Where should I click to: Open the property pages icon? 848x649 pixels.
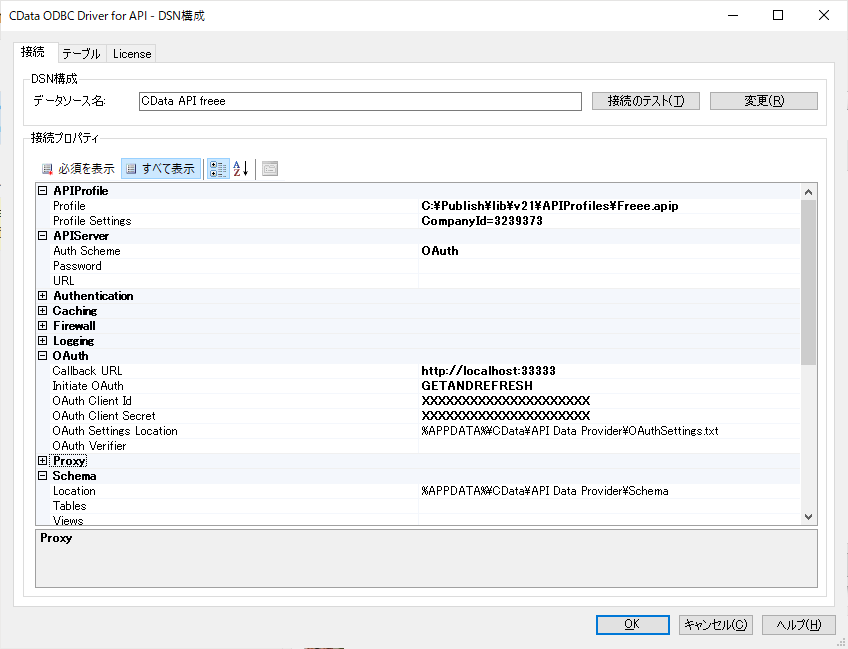pos(270,169)
